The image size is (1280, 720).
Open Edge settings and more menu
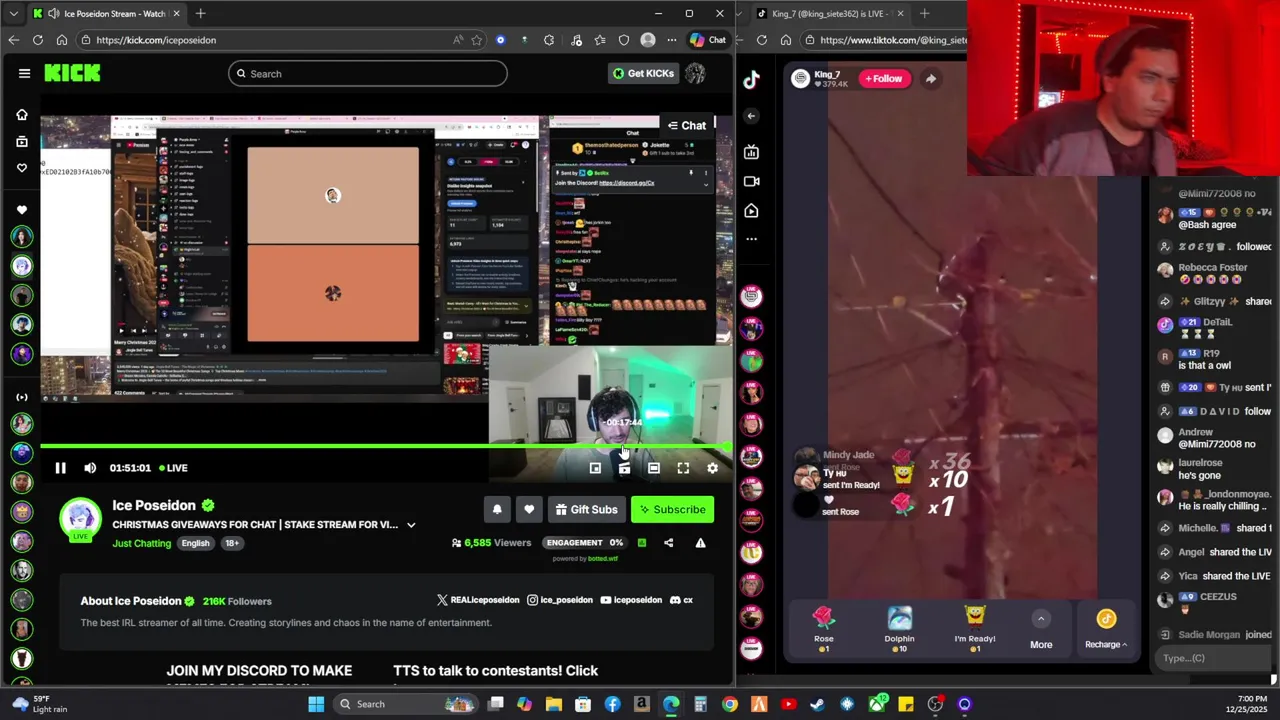pos(672,40)
